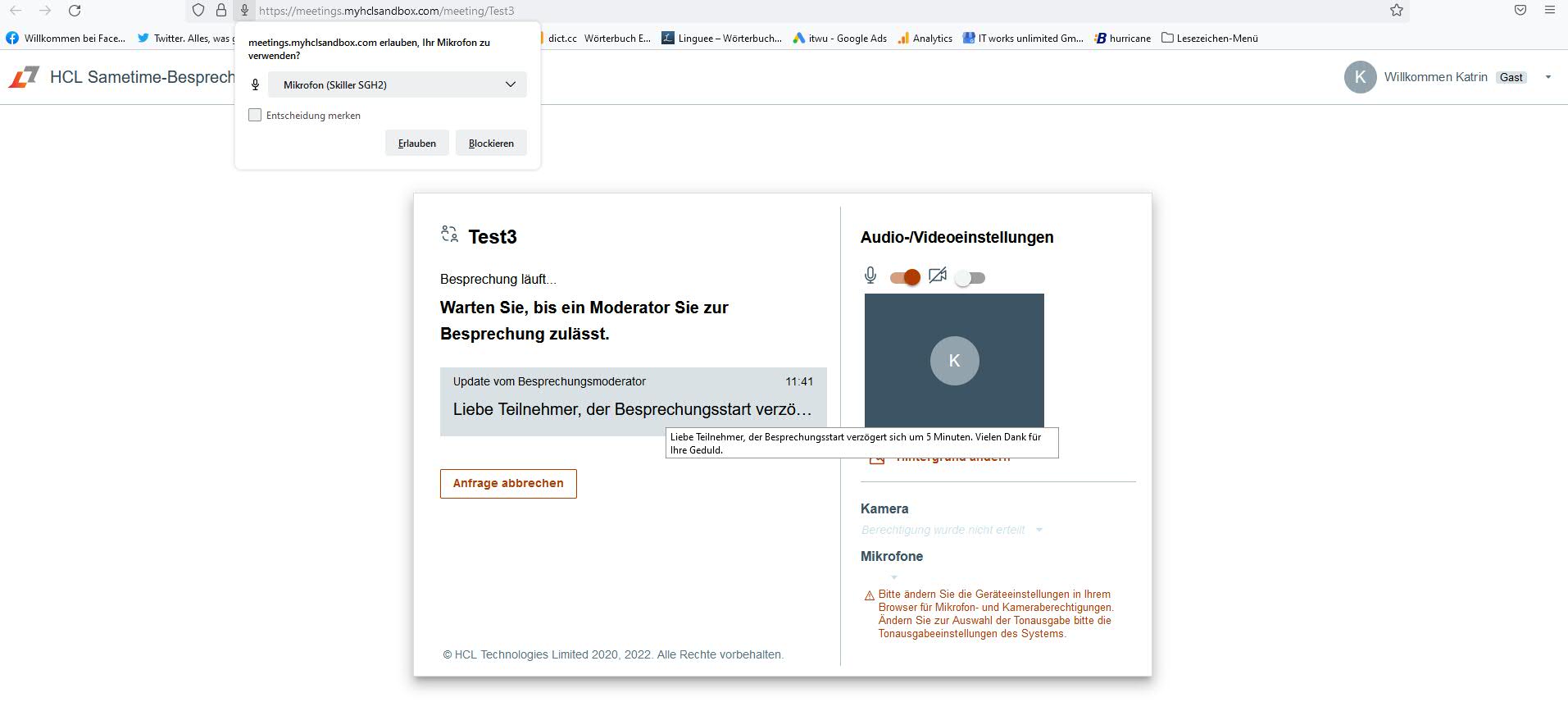
Task: Open the Twitter bookmark
Action: pos(184,38)
